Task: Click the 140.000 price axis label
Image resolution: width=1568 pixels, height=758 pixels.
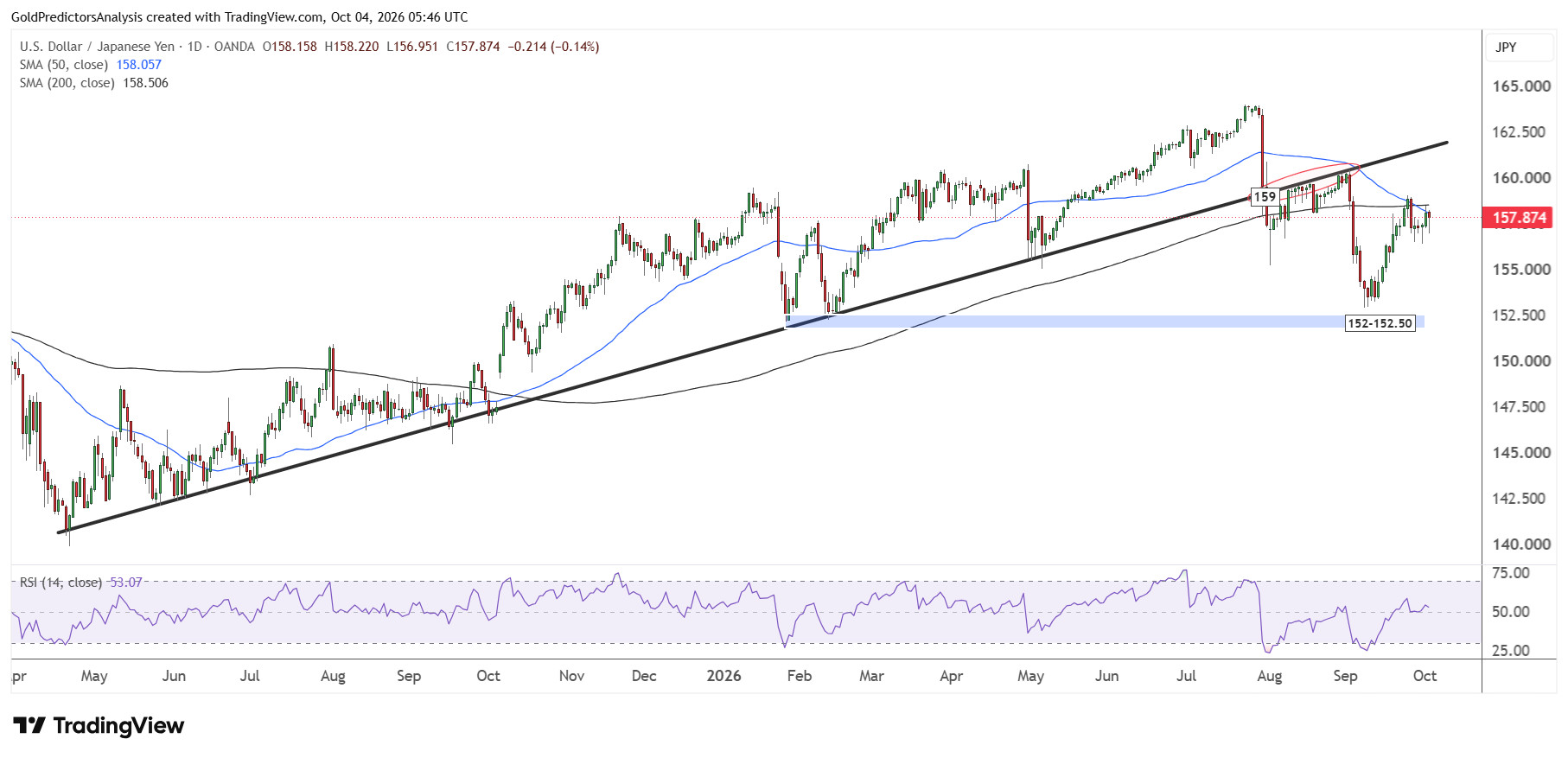Action: tap(1521, 545)
